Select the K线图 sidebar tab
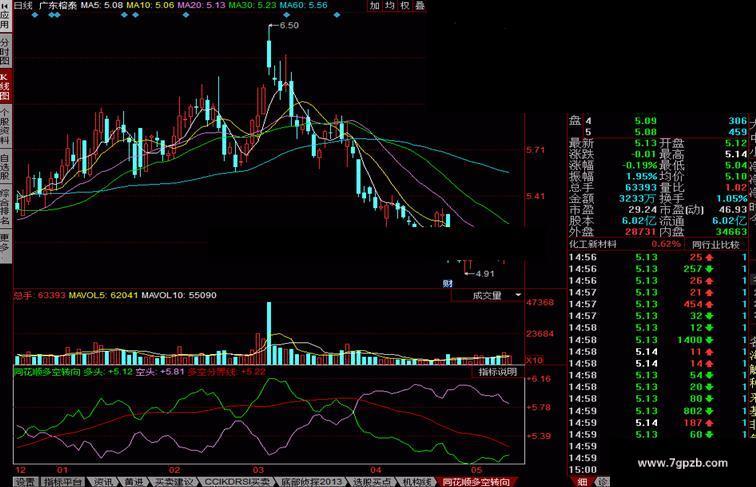Image resolution: width=756 pixels, height=487 pixels. click(5, 87)
